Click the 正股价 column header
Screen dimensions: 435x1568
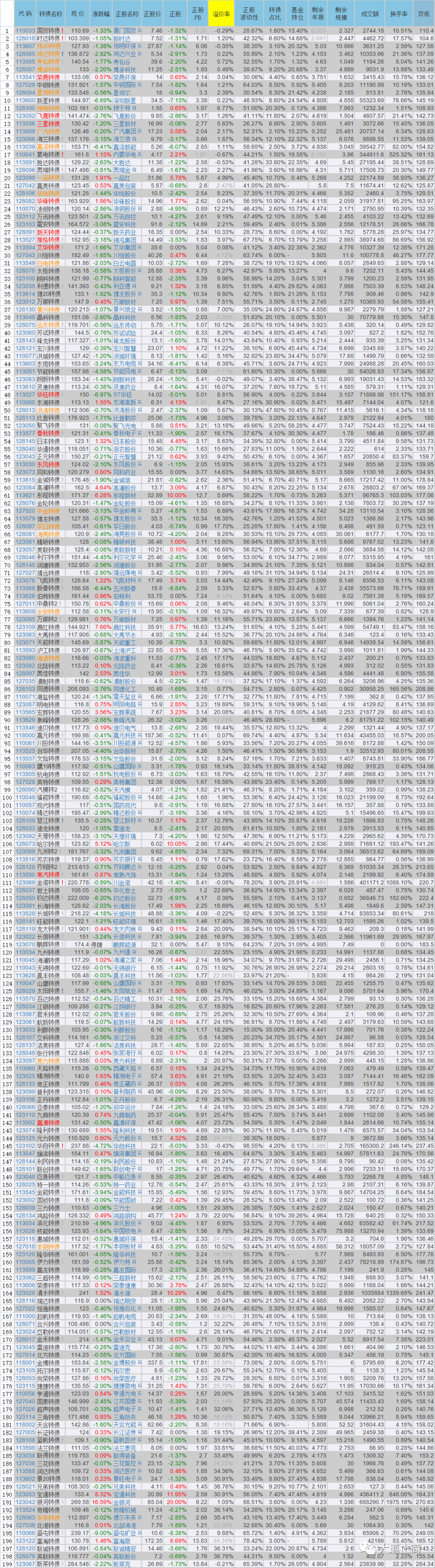click(153, 14)
